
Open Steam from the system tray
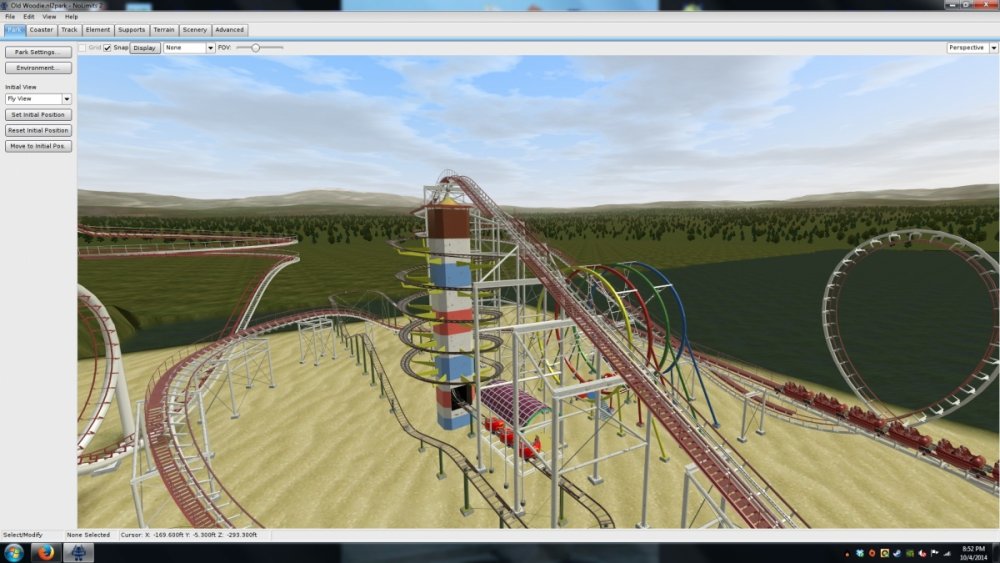tap(896, 553)
